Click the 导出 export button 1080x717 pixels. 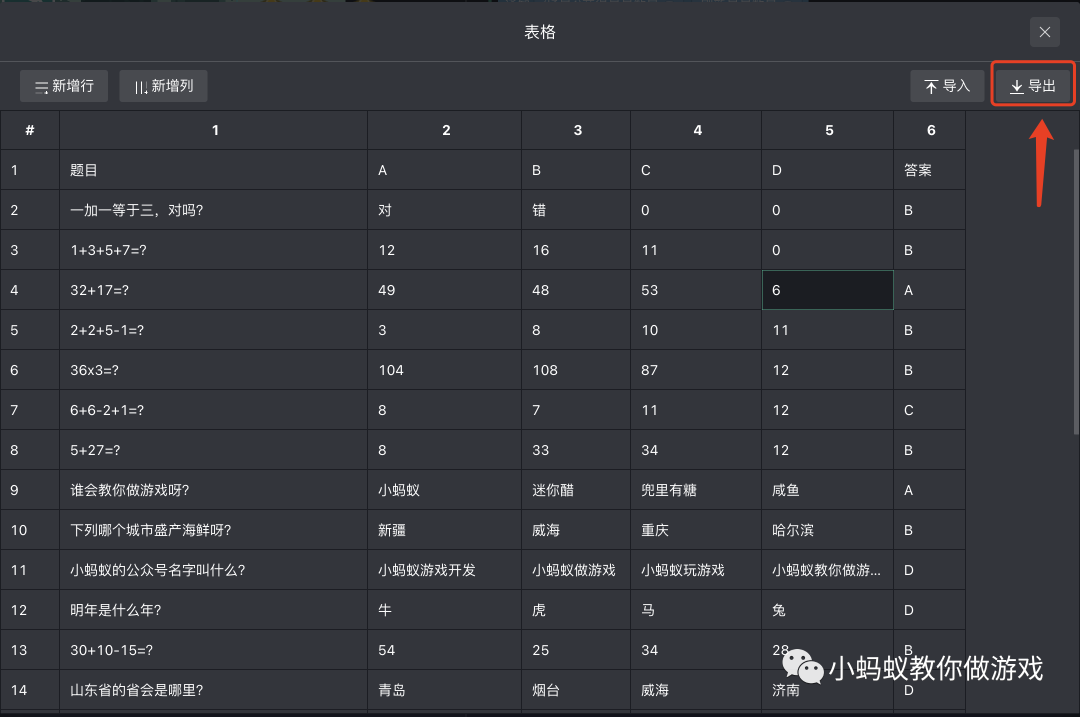(x=1033, y=86)
